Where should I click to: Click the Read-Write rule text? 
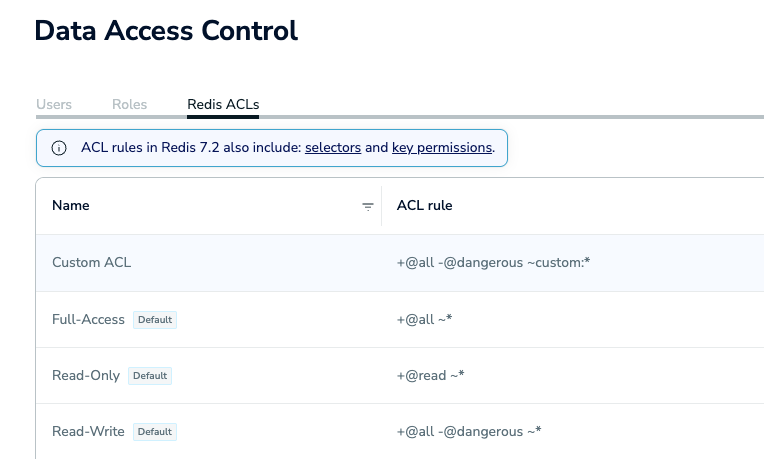[x=469, y=432]
